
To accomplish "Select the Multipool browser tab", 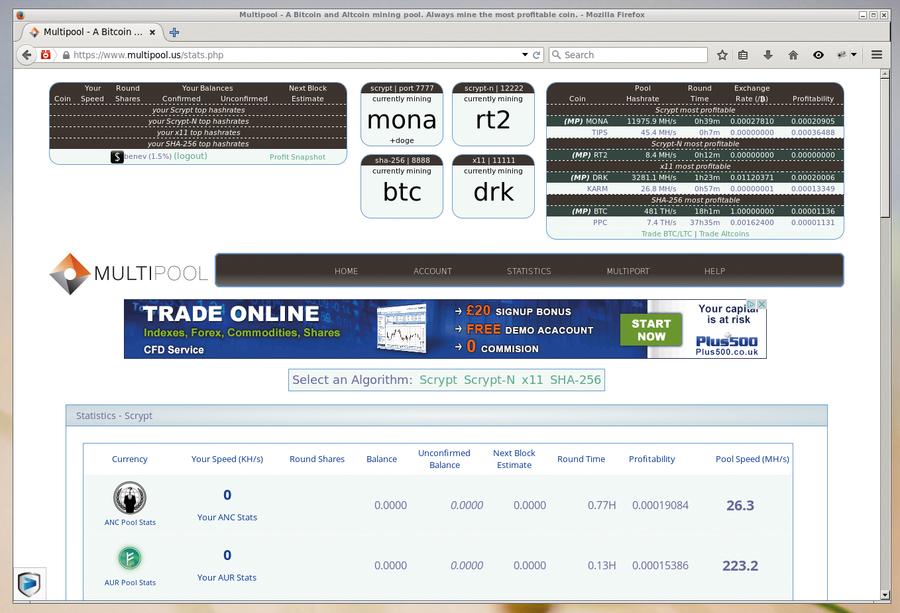I will pyautogui.click(x=92, y=32).
